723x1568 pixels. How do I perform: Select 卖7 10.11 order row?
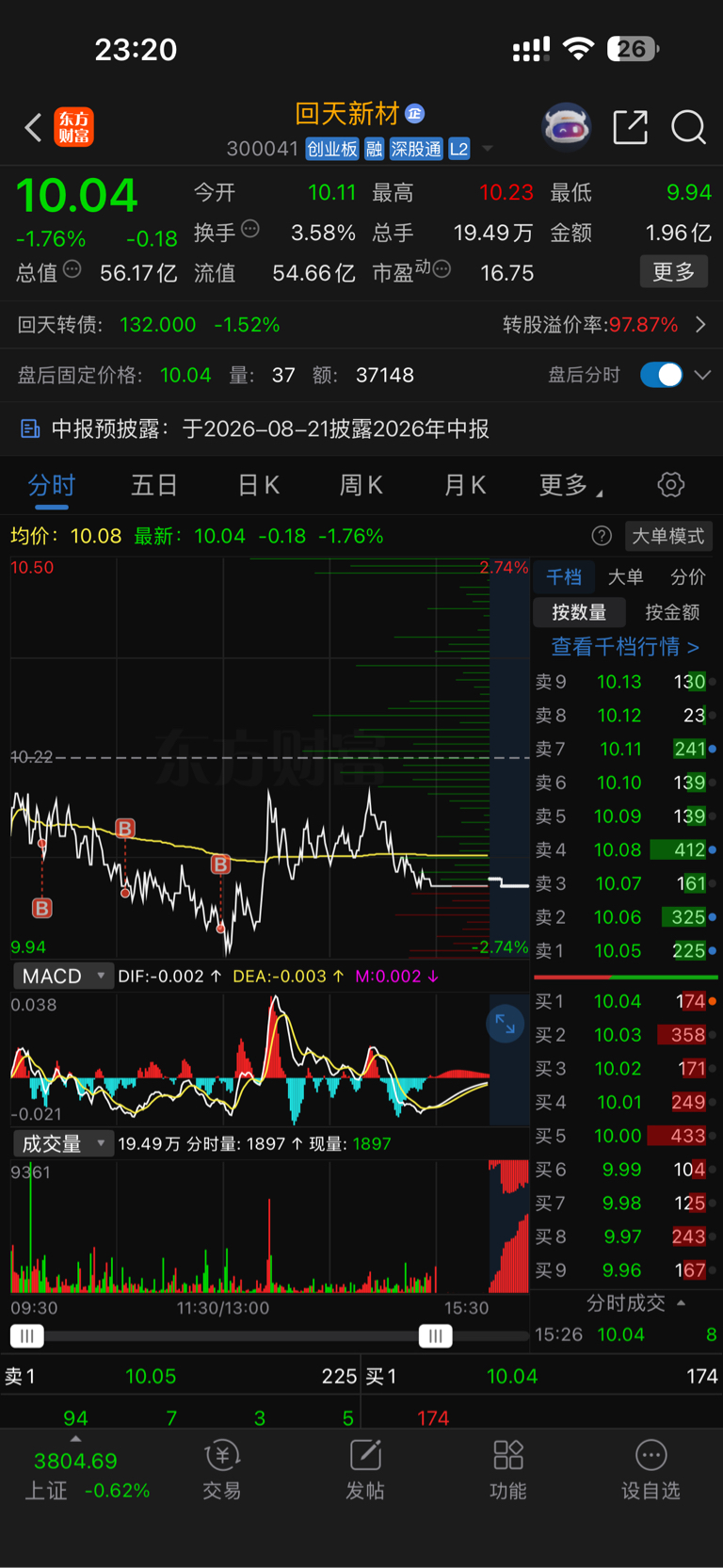(626, 749)
